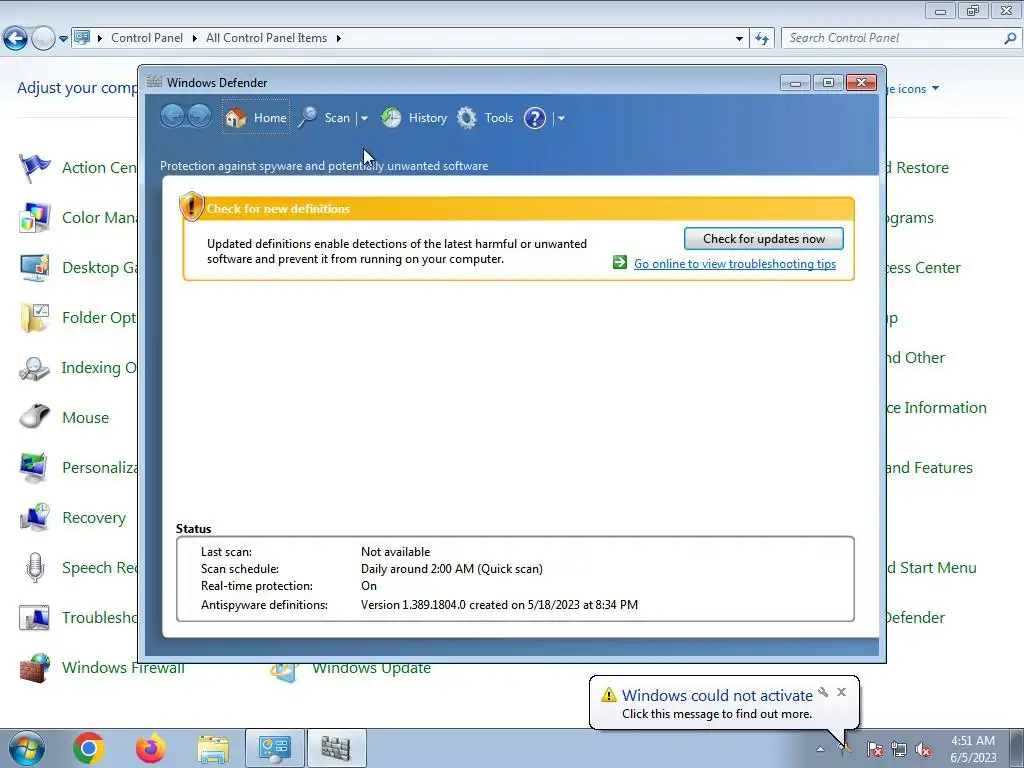
Task: Open Recovery in Control Panel
Action: coord(93,517)
